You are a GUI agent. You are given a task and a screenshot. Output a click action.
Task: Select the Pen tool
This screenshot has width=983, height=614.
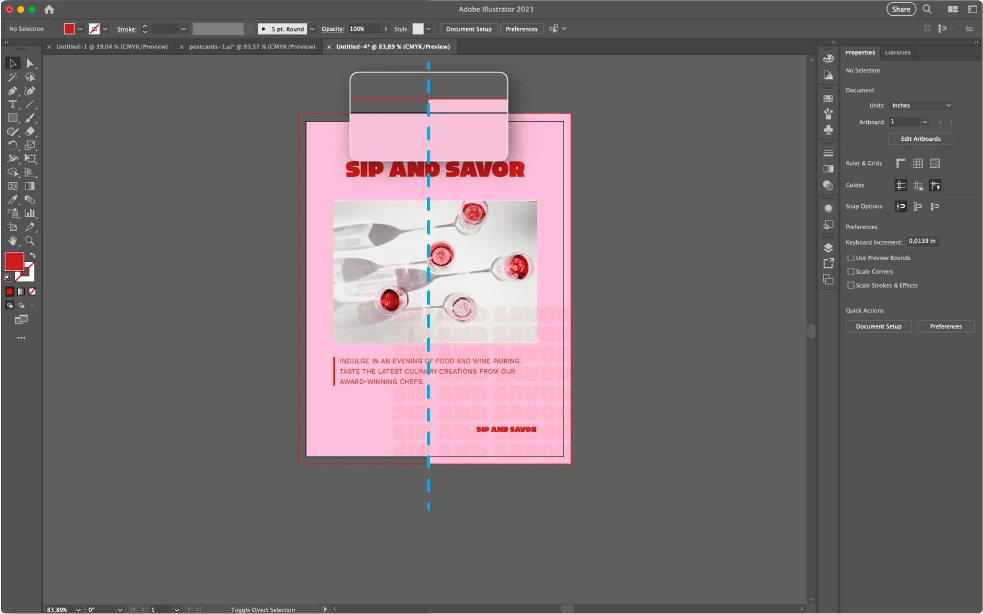pos(13,91)
